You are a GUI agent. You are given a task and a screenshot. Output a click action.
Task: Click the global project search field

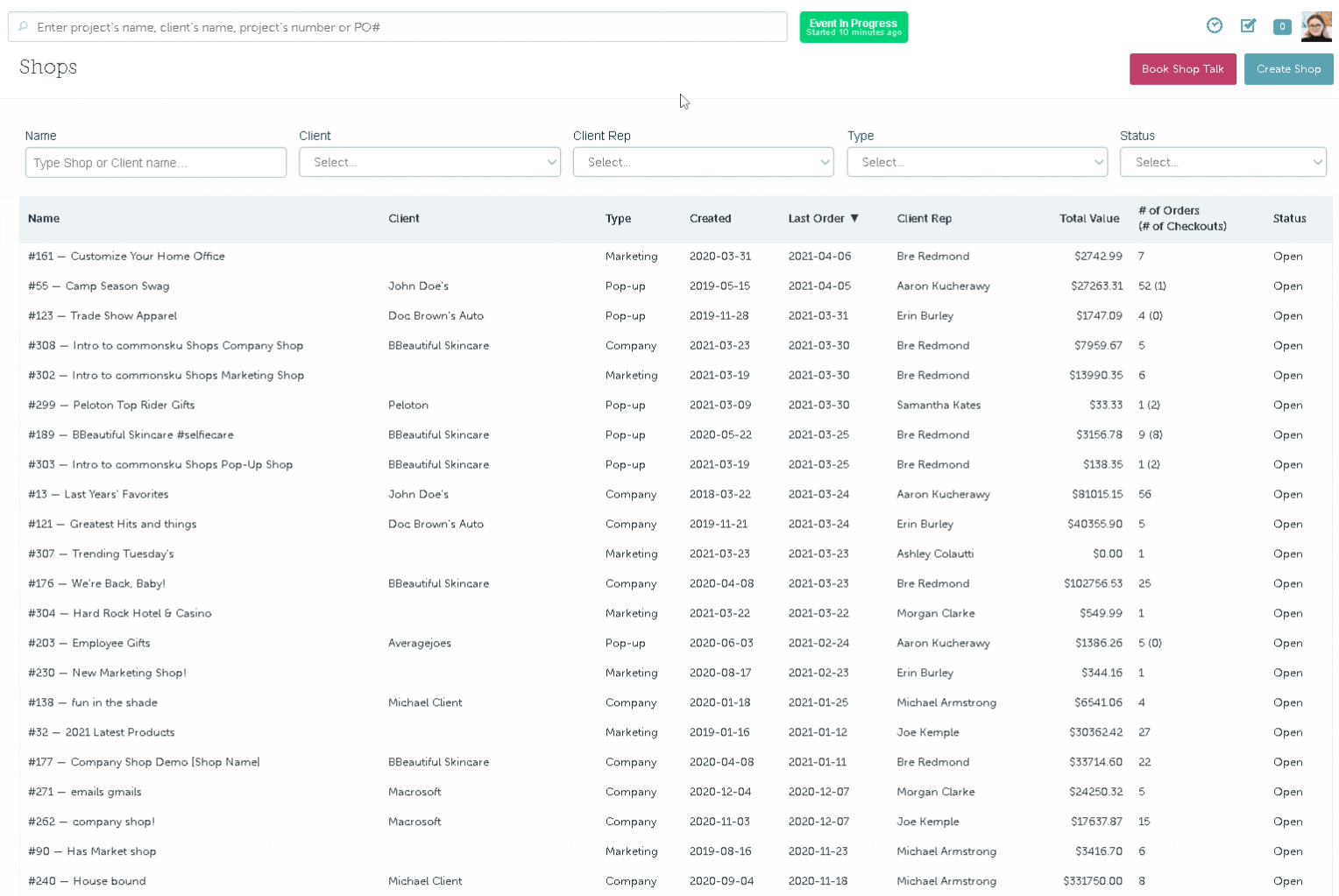403,27
